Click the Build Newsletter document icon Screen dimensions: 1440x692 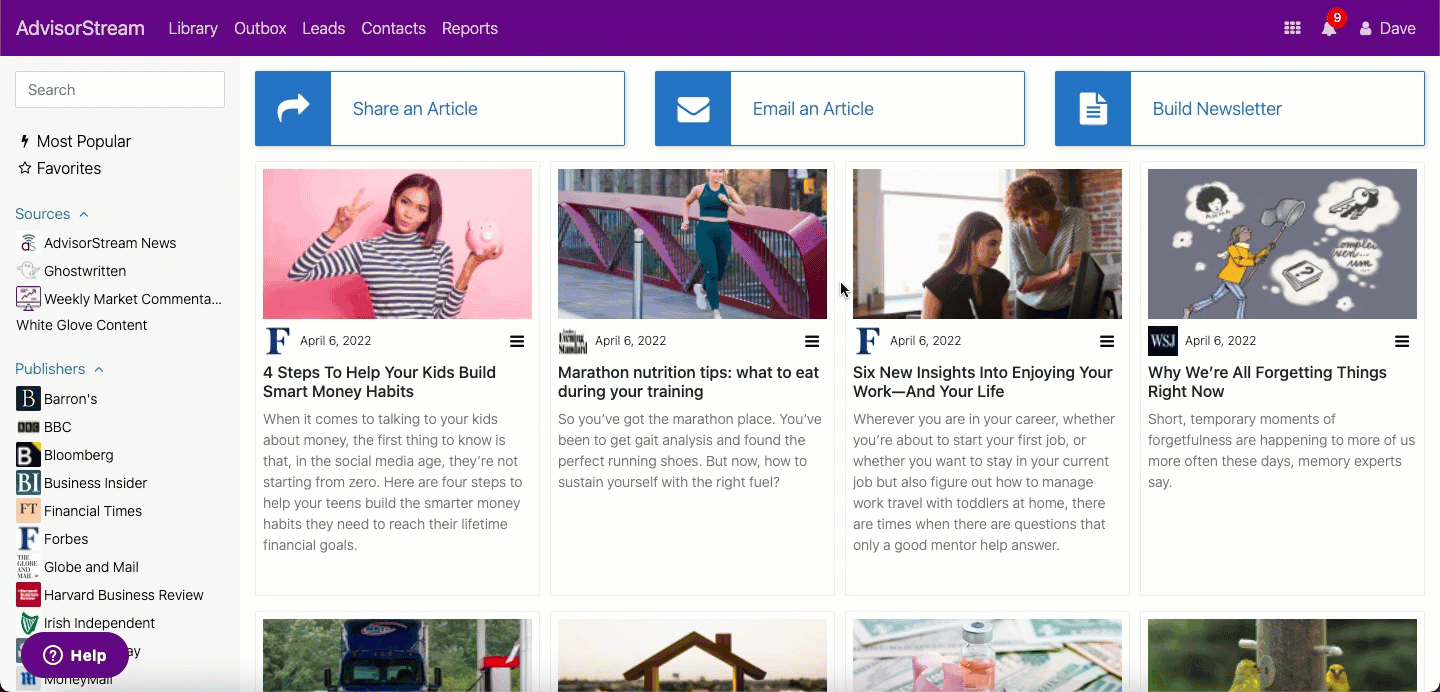(1093, 108)
